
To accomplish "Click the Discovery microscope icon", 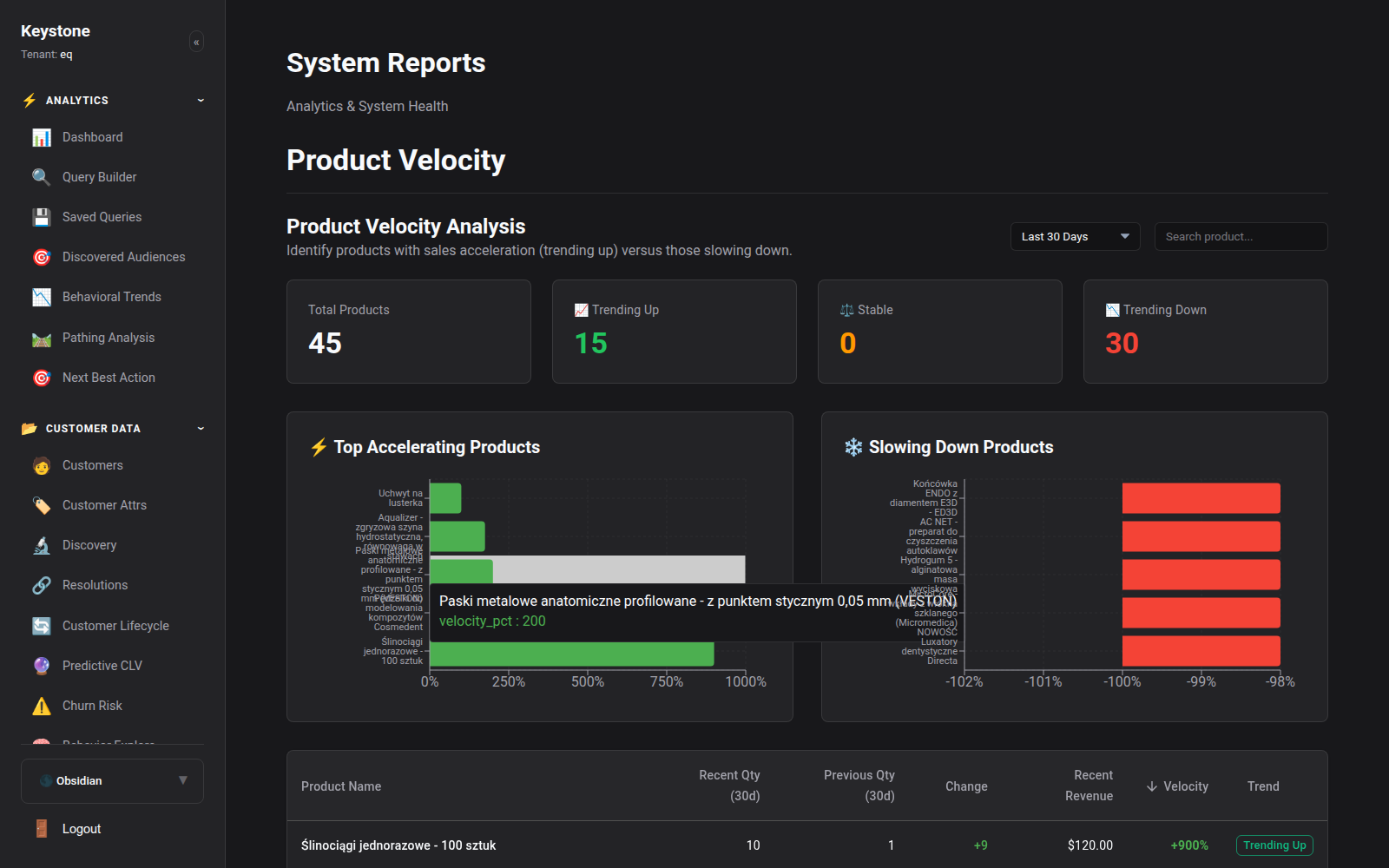I will click(42, 545).
